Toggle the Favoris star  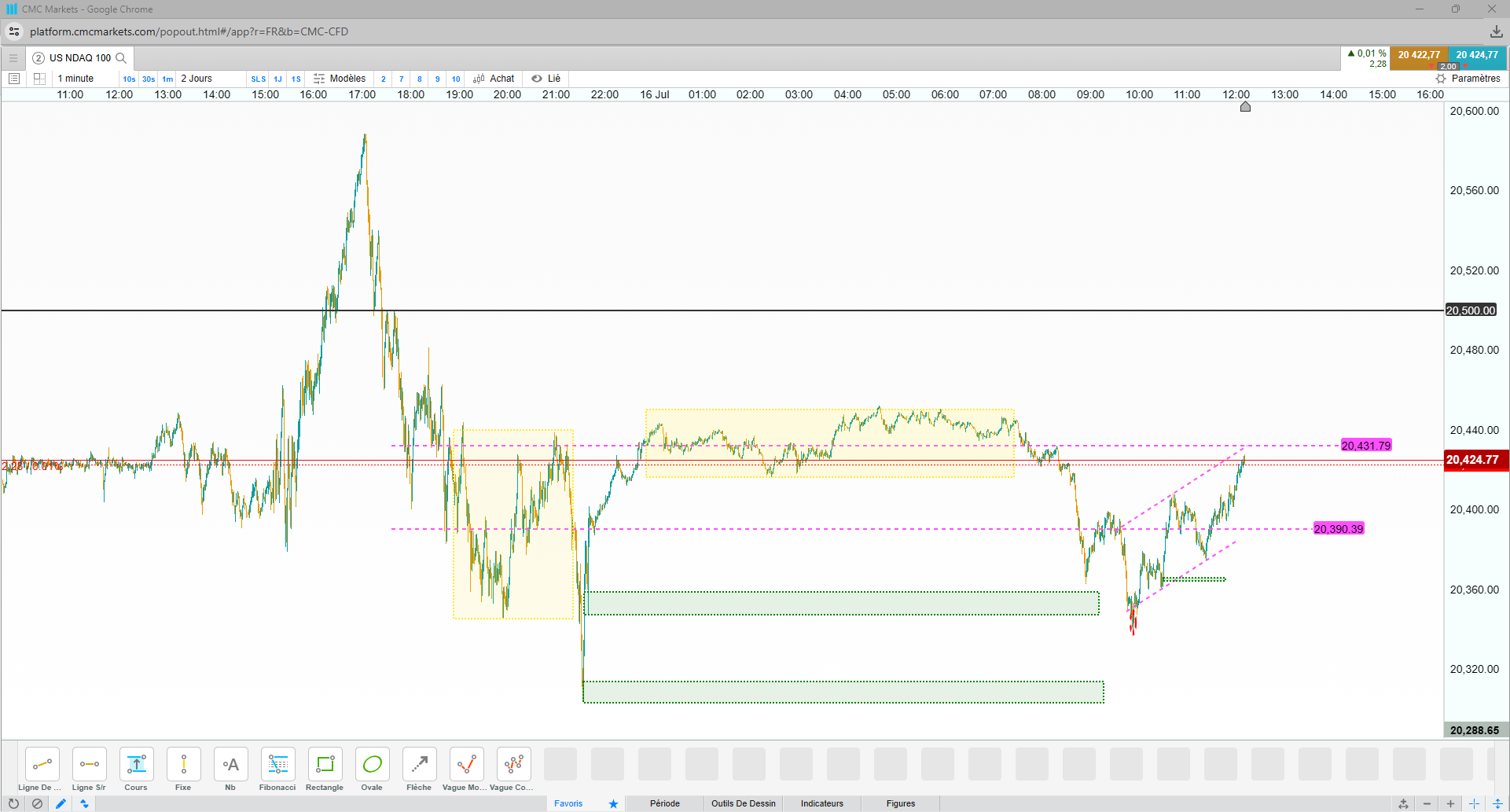tap(613, 803)
